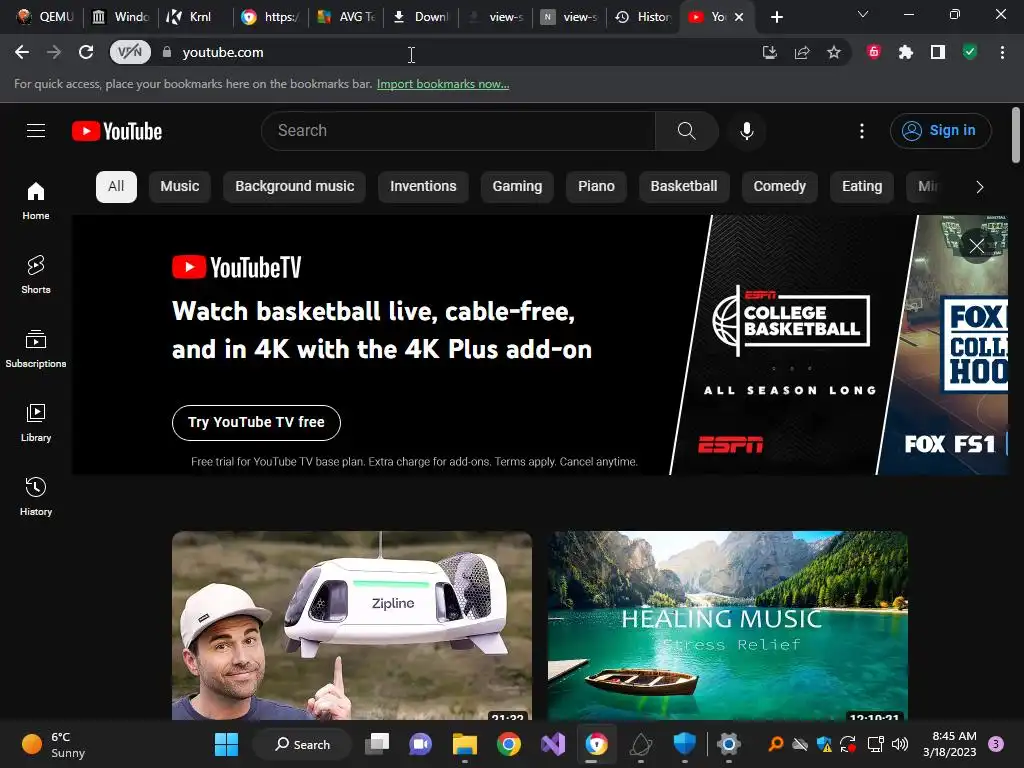Switch to the Downl tab

tap(421, 17)
